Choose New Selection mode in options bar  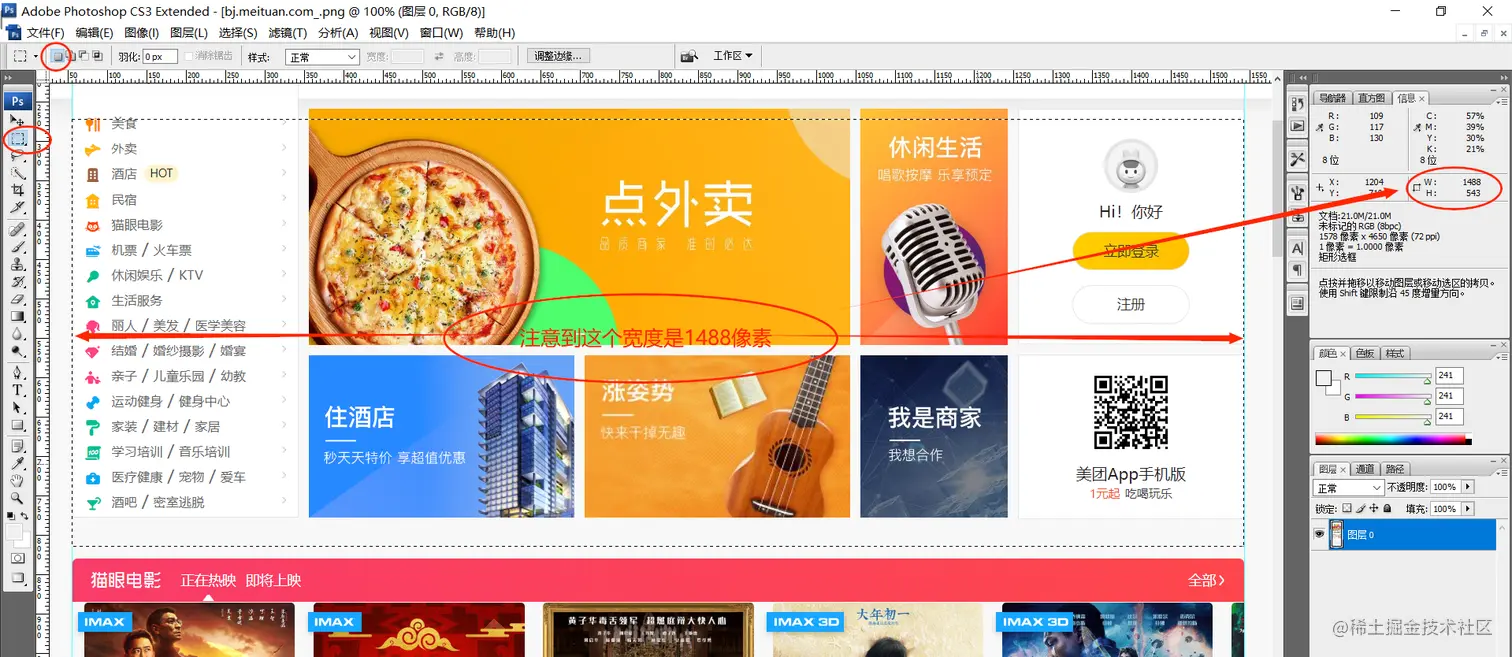pyautogui.click(x=57, y=56)
